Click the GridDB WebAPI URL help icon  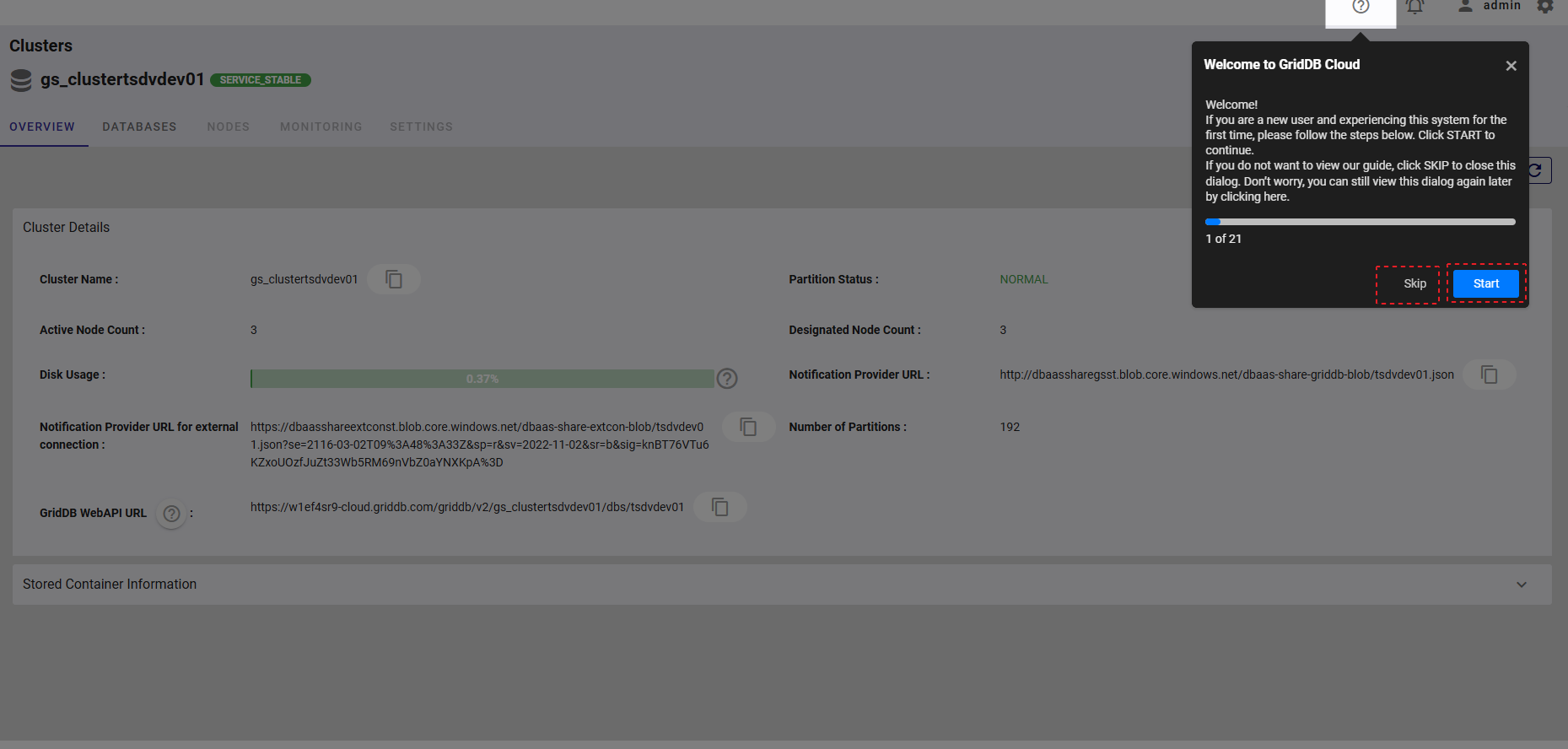click(x=172, y=514)
